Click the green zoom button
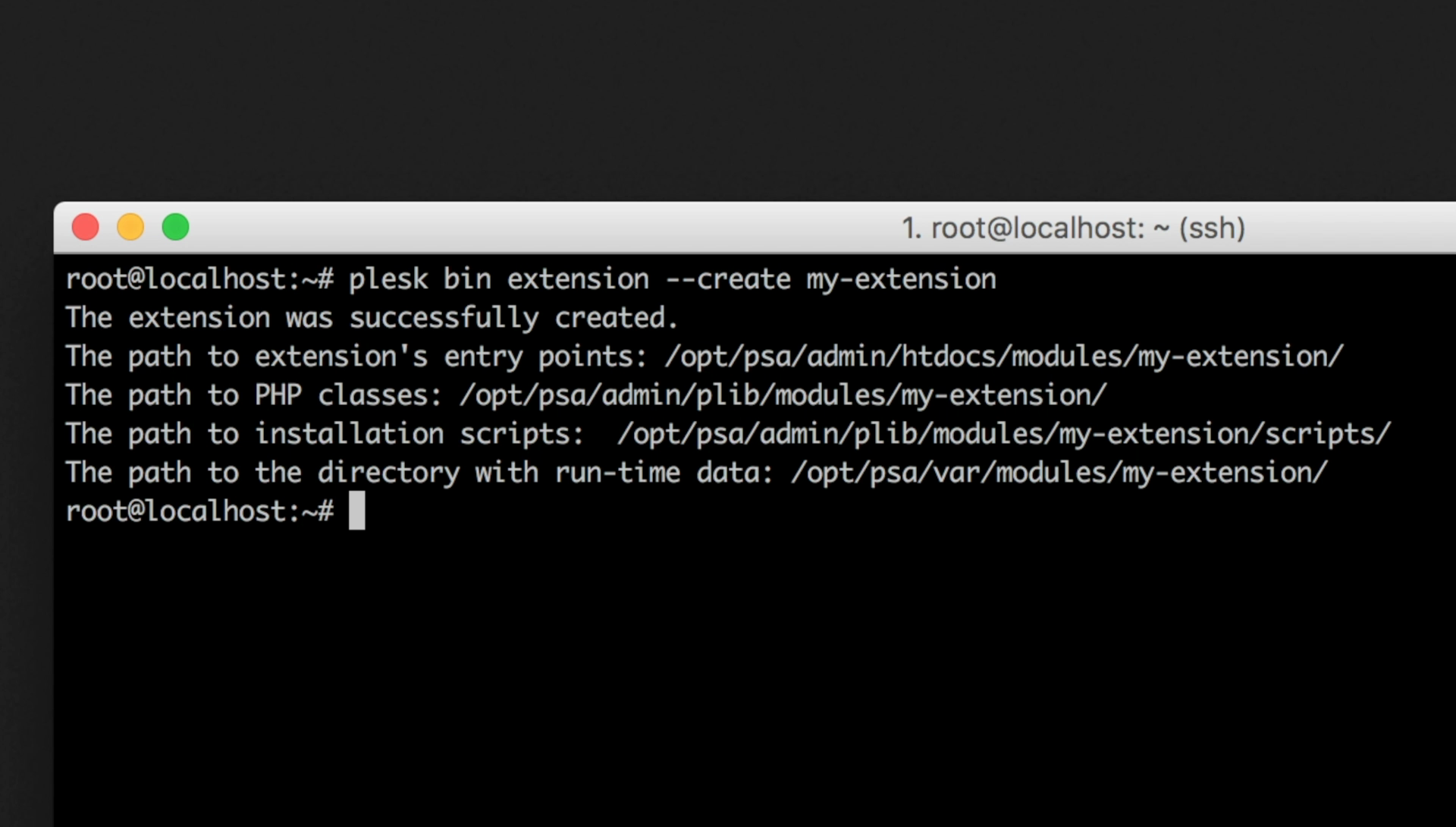 pos(175,226)
